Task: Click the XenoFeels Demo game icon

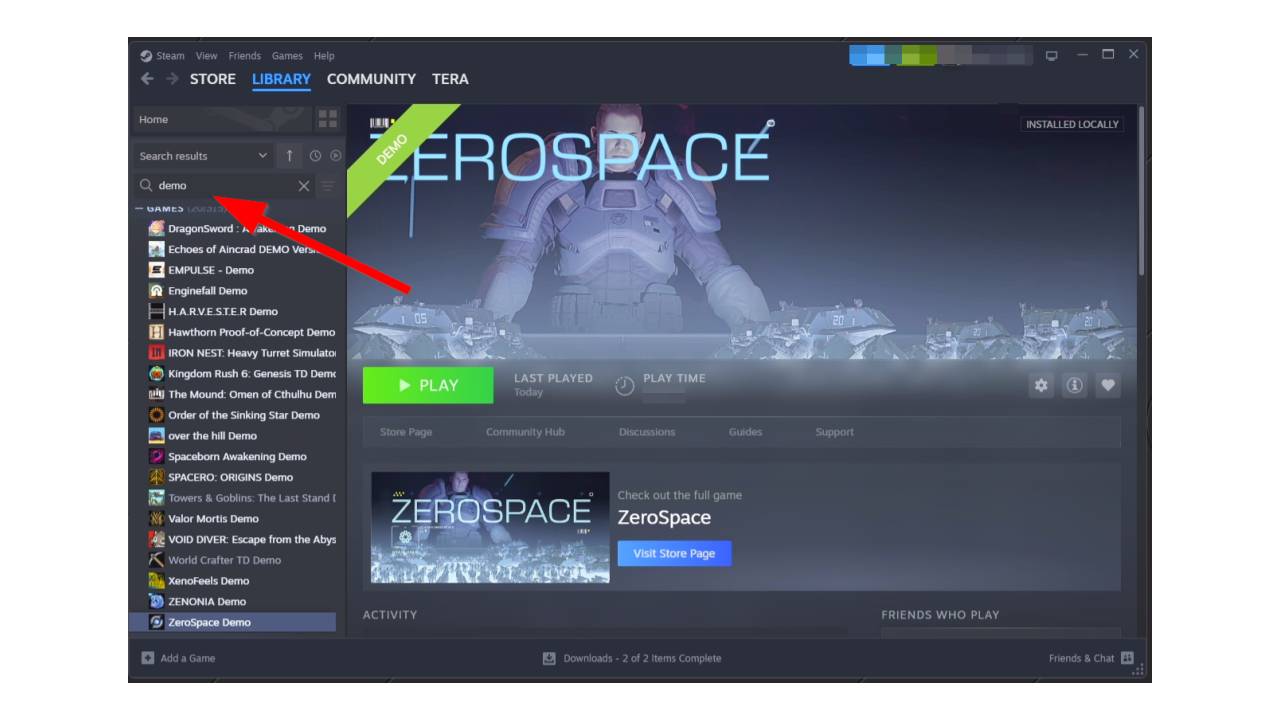Action: [x=156, y=581]
